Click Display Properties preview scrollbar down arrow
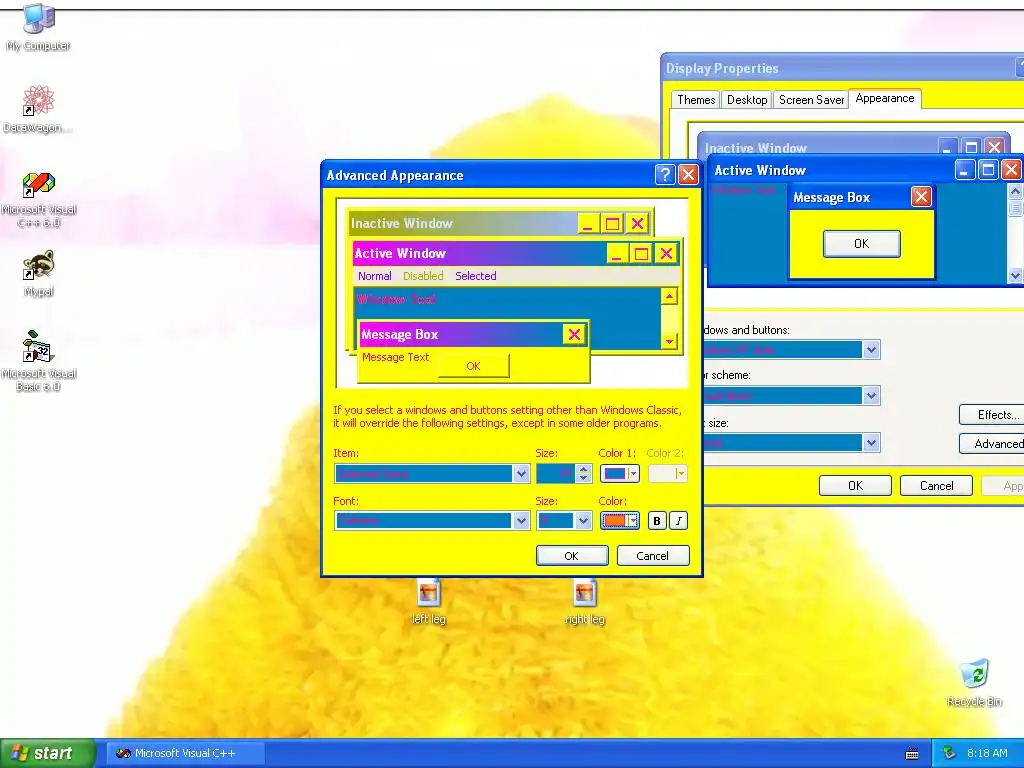Image resolution: width=1024 pixels, height=768 pixels. click(1016, 276)
